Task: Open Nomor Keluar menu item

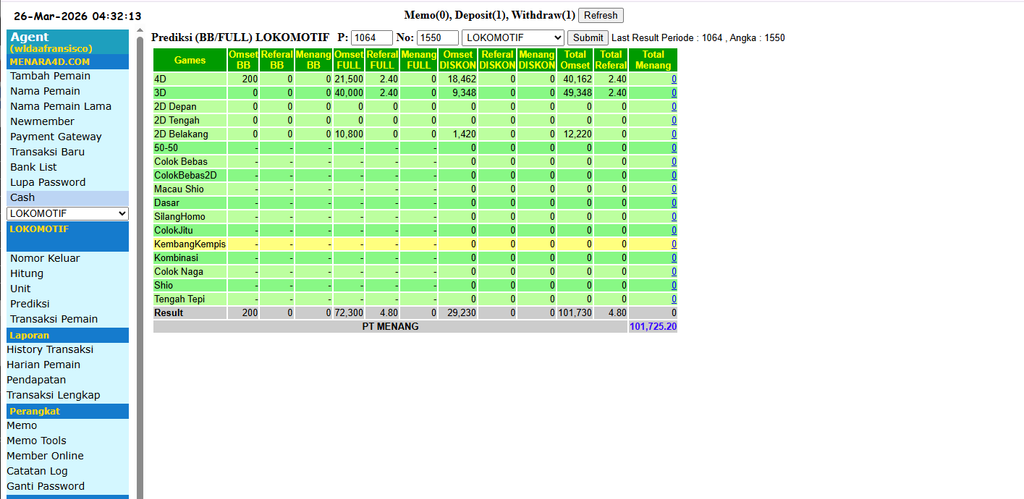Action: click(x=45, y=258)
